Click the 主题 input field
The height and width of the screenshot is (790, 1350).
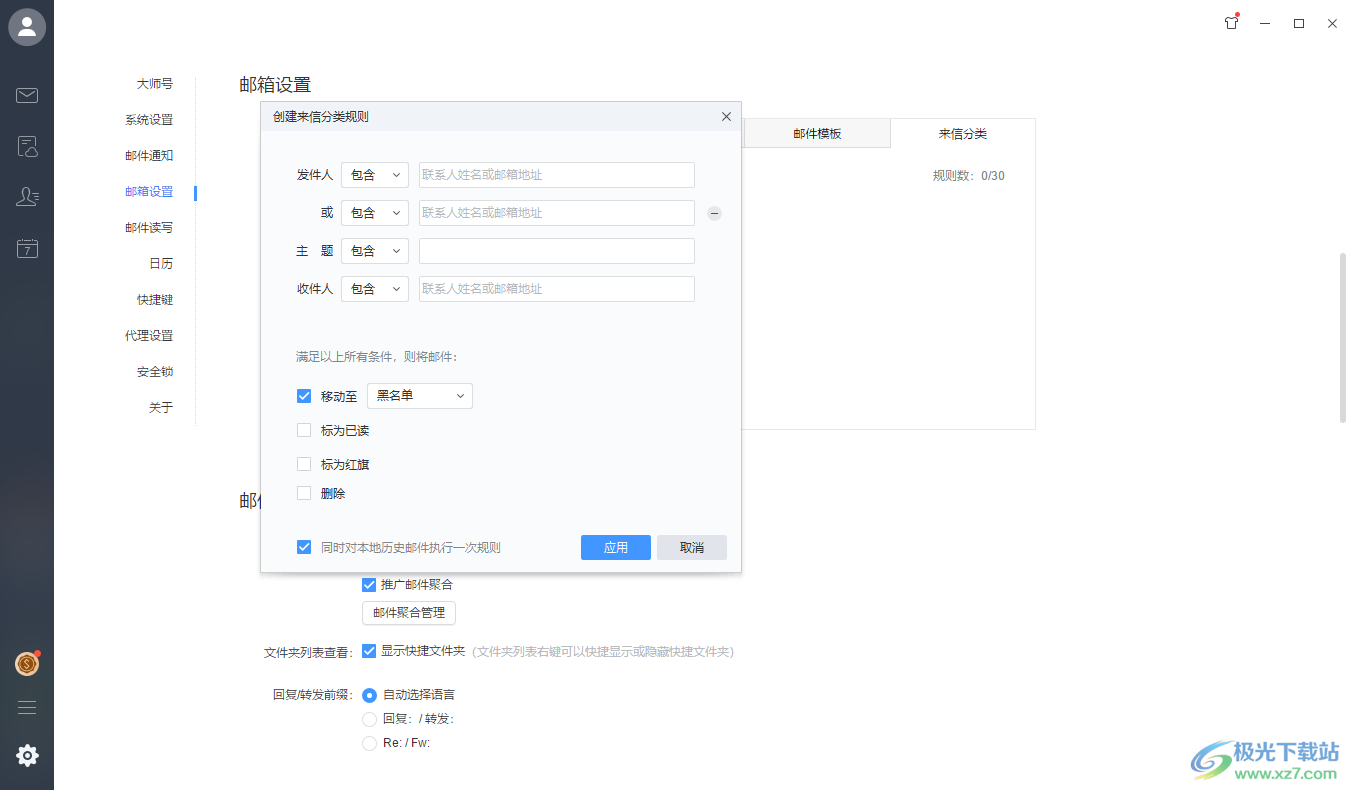pos(557,251)
